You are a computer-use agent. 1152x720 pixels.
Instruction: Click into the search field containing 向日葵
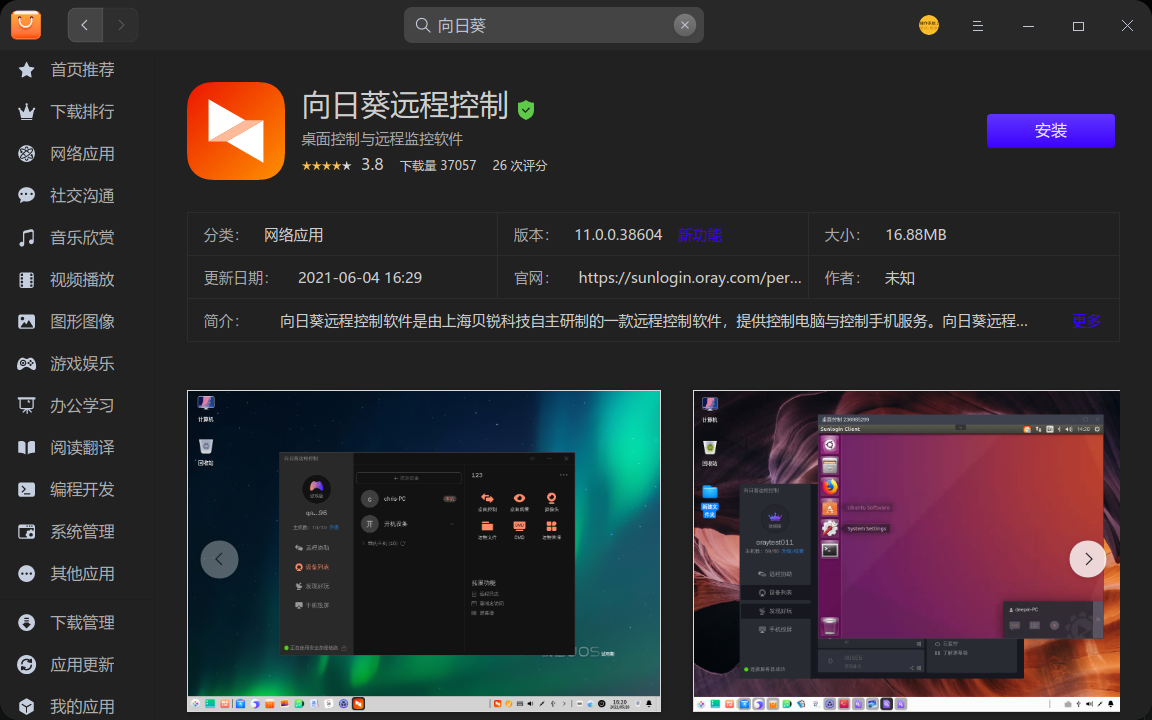[553, 25]
